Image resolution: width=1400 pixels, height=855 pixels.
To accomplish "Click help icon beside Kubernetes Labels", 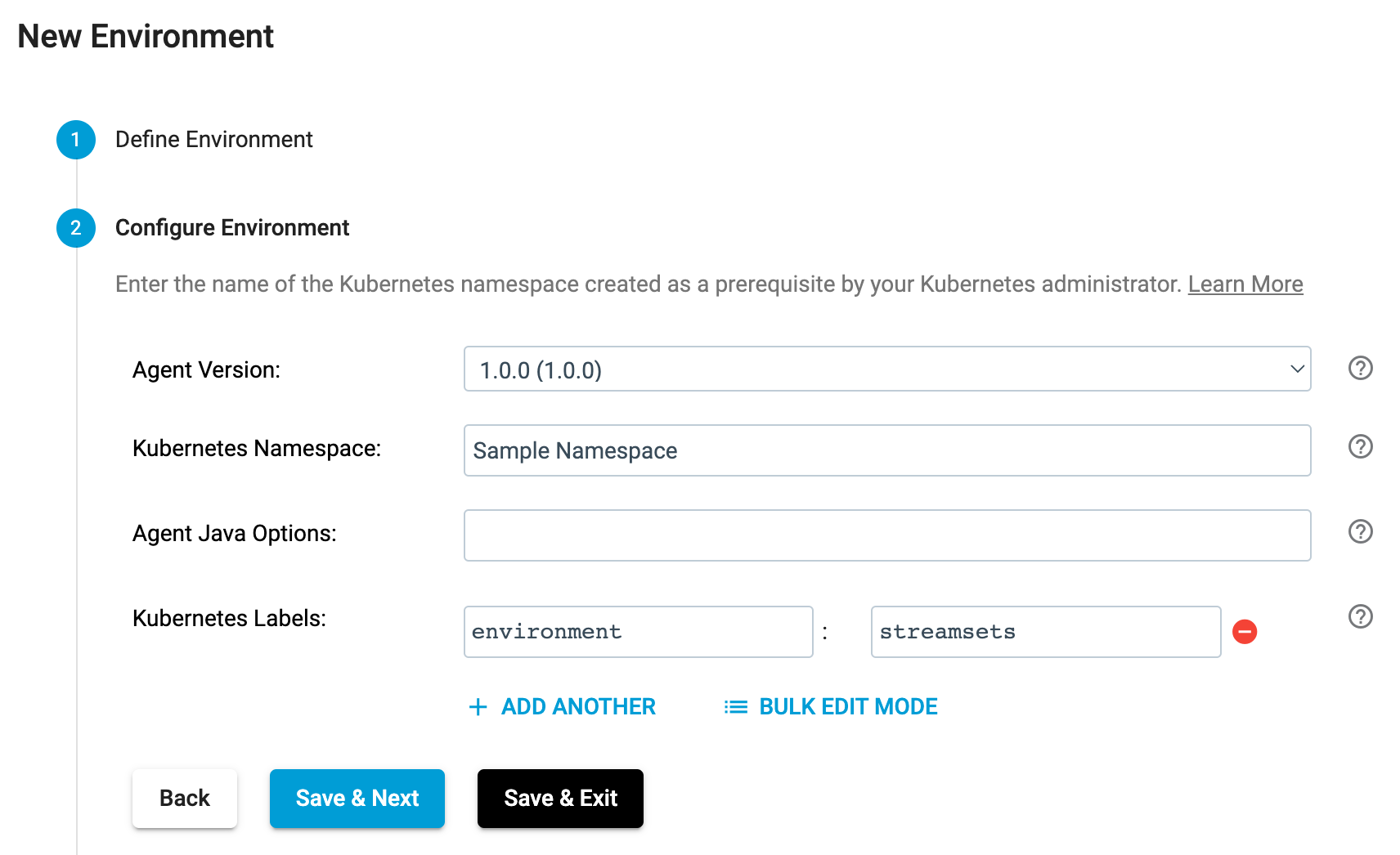I will (x=1360, y=617).
